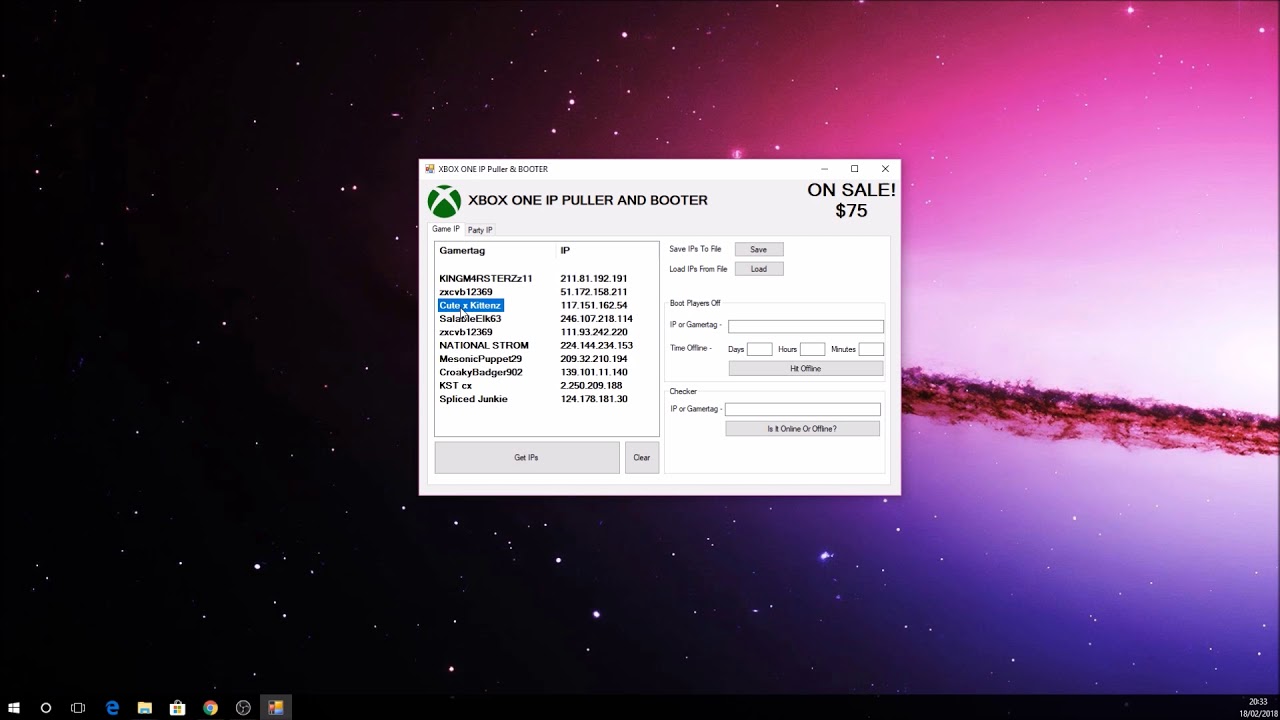Open File Explorer from the taskbar
The width and height of the screenshot is (1280, 720).
[x=144, y=708]
